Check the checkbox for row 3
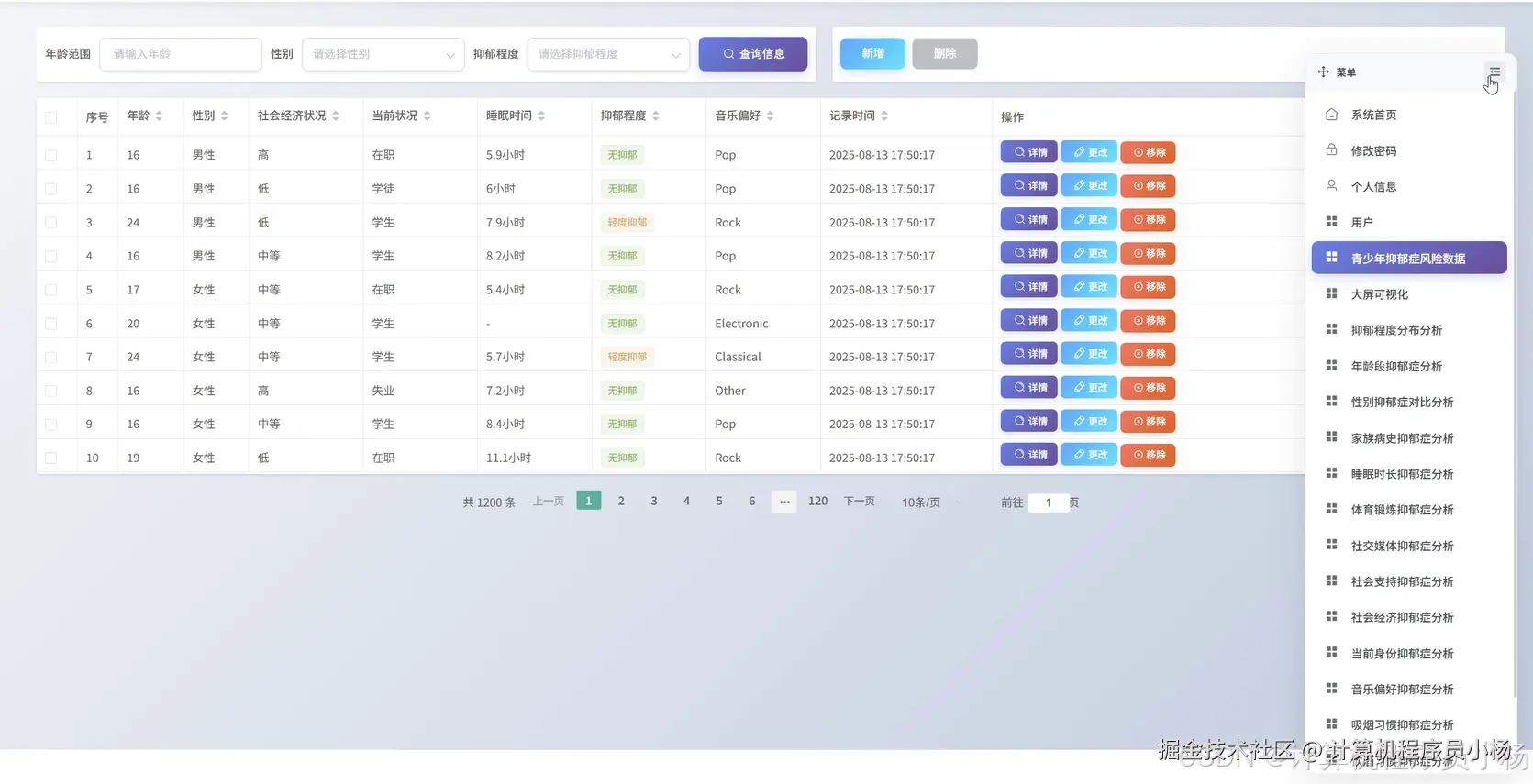 pos(51,223)
